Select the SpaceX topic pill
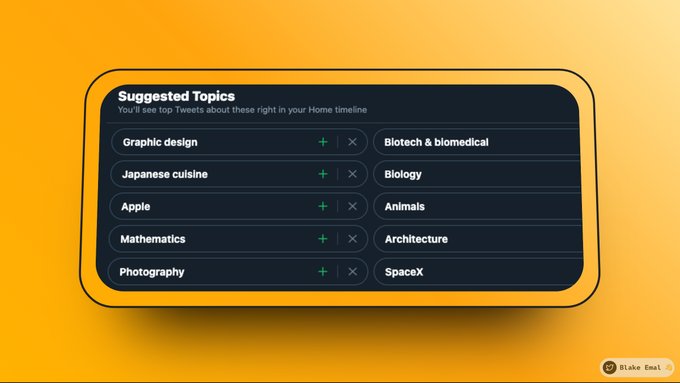The height and width of the screenshot is (383, 680). point(478,272)
